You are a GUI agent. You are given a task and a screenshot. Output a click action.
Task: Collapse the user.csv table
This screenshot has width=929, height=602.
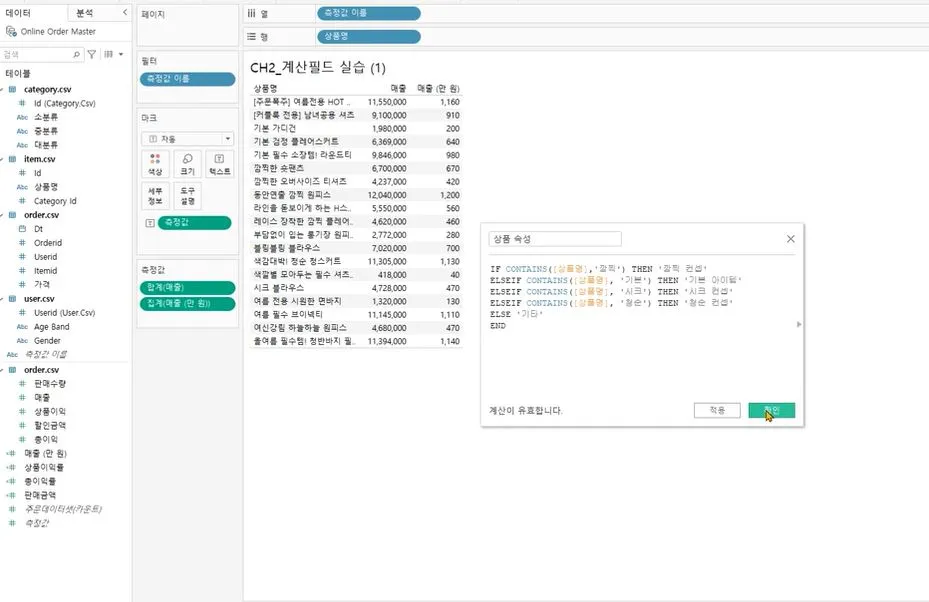2,299
